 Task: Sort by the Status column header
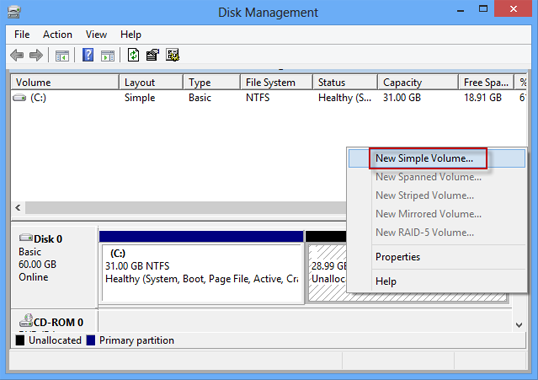(345, 82)
